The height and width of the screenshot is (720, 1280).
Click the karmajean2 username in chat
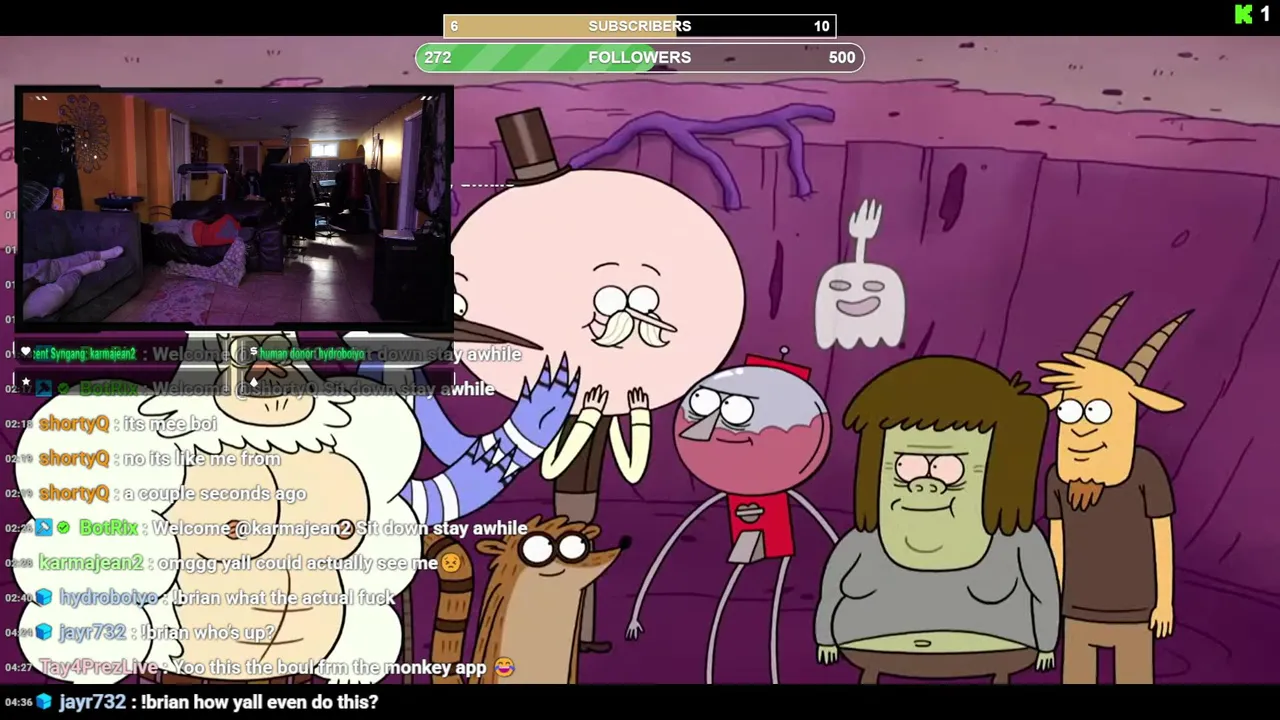click(x=91, y=563)
